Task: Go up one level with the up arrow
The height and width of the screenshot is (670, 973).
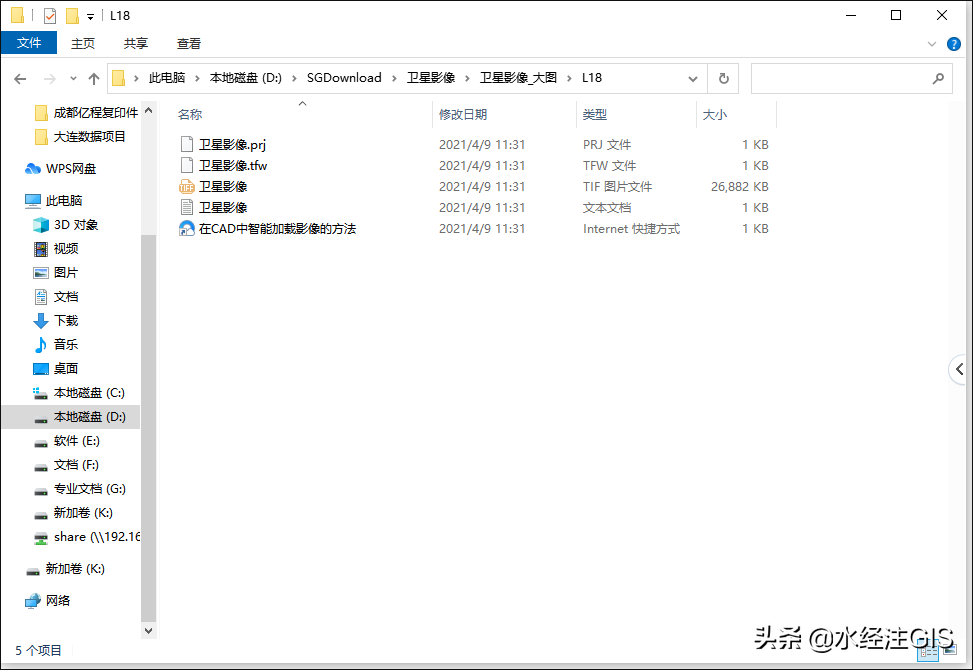Action: point(93,77)
